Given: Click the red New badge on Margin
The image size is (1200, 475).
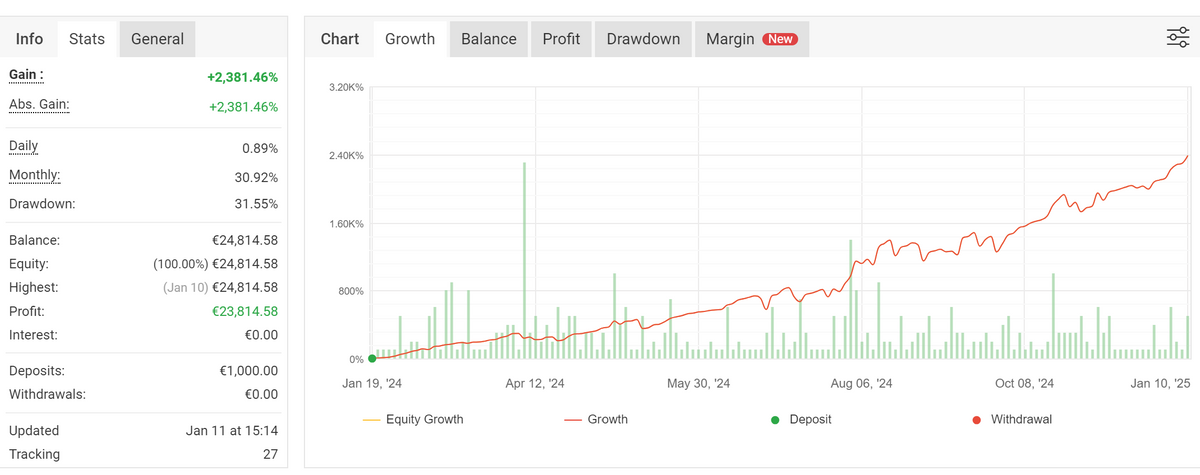Looking at the screenshot, I should 779,39.
